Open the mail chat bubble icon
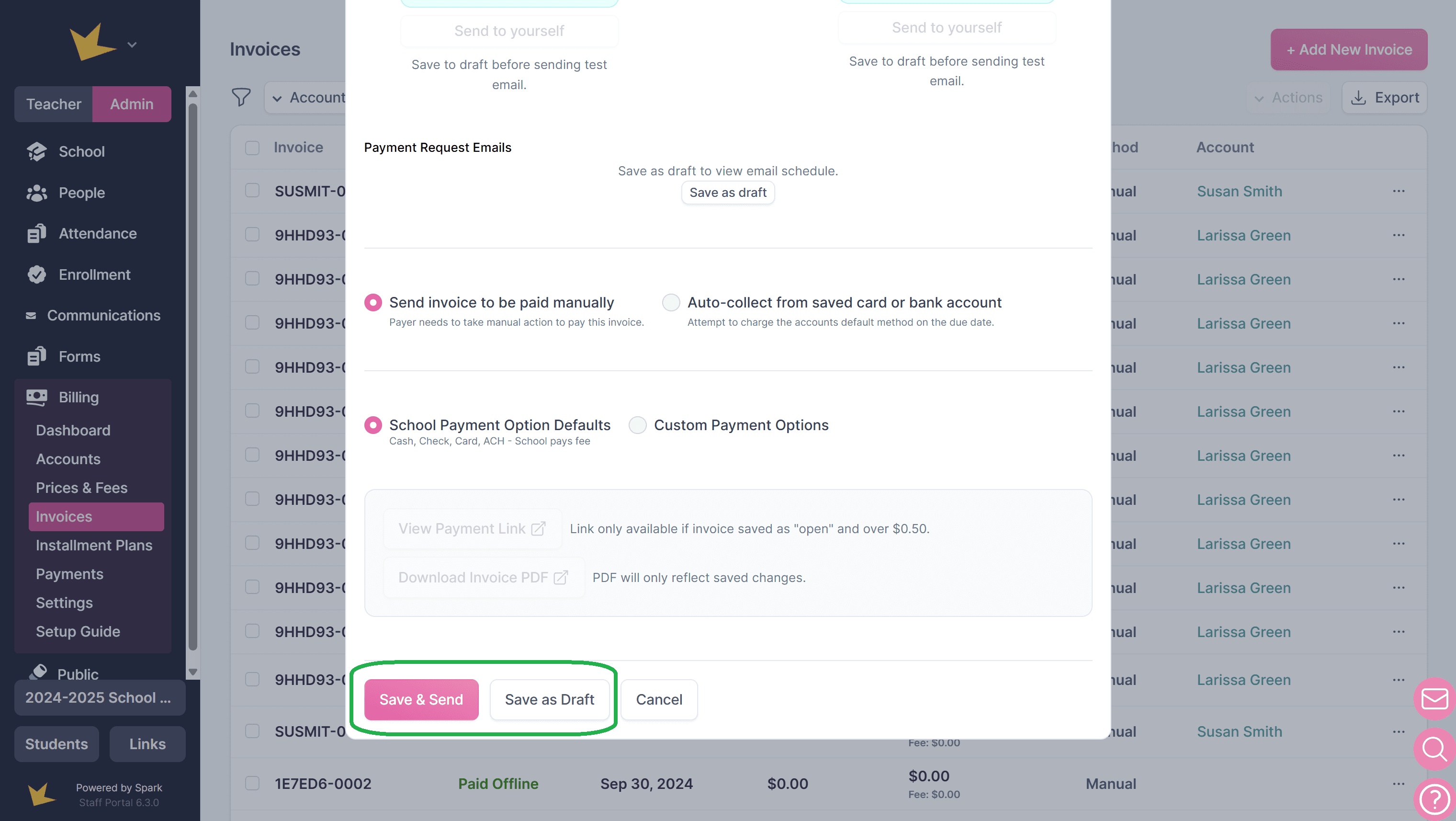The image size is (1456, 821). 1434,699
